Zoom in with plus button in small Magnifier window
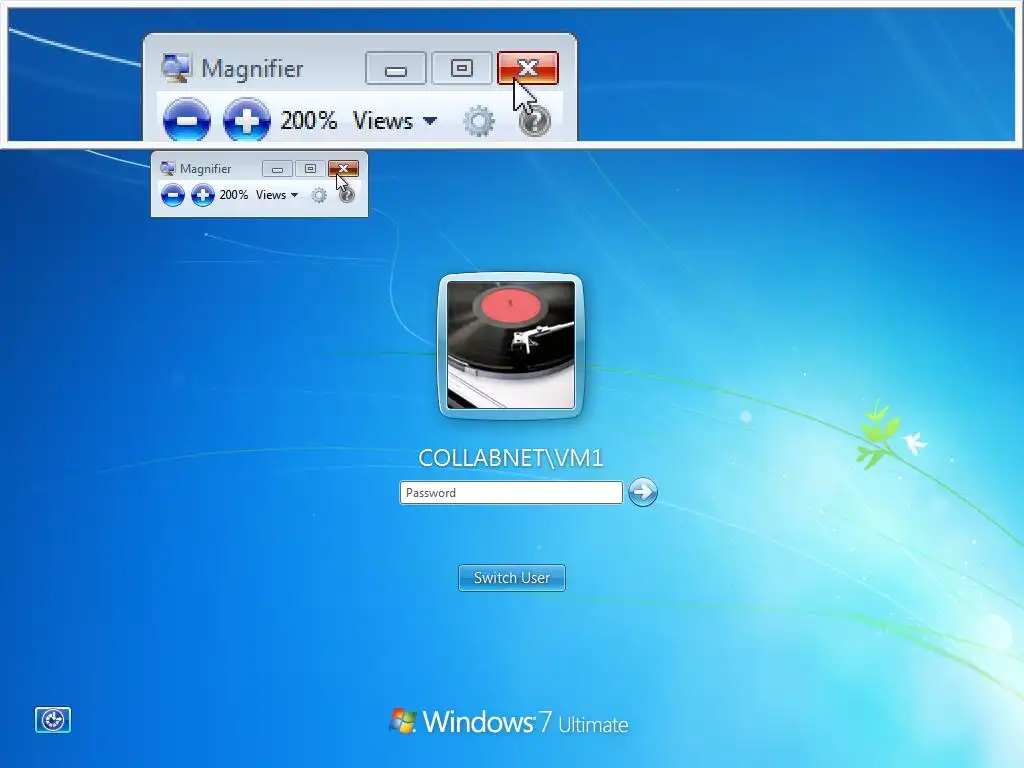Viewport: 1024px width, 768px height. pyautogui.click(x=202, y=195)
